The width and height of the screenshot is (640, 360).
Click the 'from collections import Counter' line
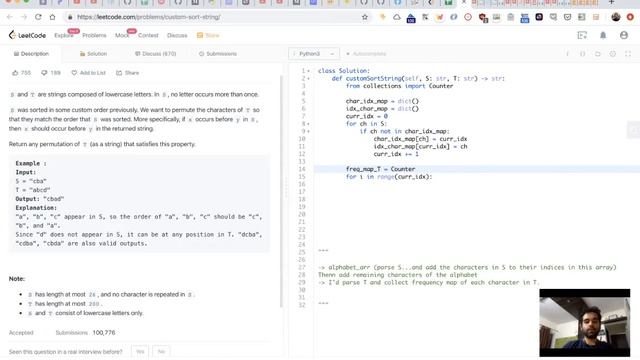399,86
